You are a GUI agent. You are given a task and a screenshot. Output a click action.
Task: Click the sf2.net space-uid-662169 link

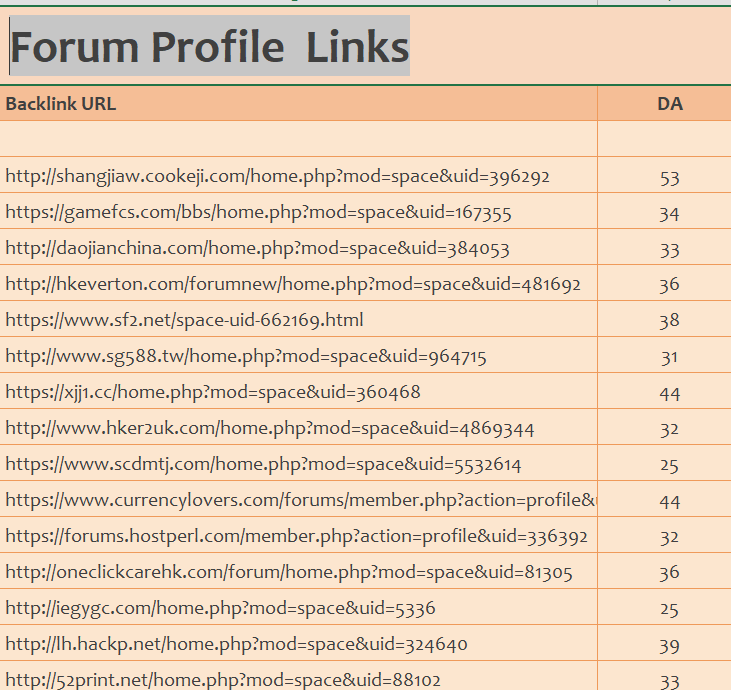pyautogui.click(x=184, y=321)
